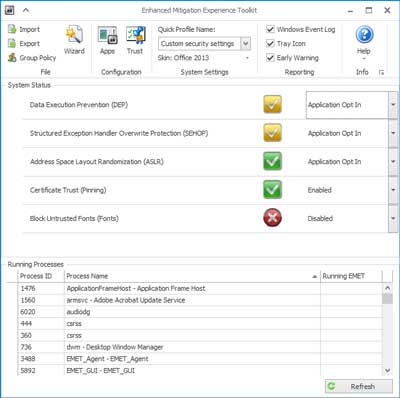Image resolution: width=400 pixels, height=398 pixels.
Task: Select the csrss row with ID 360
Action: click(200, 335)
